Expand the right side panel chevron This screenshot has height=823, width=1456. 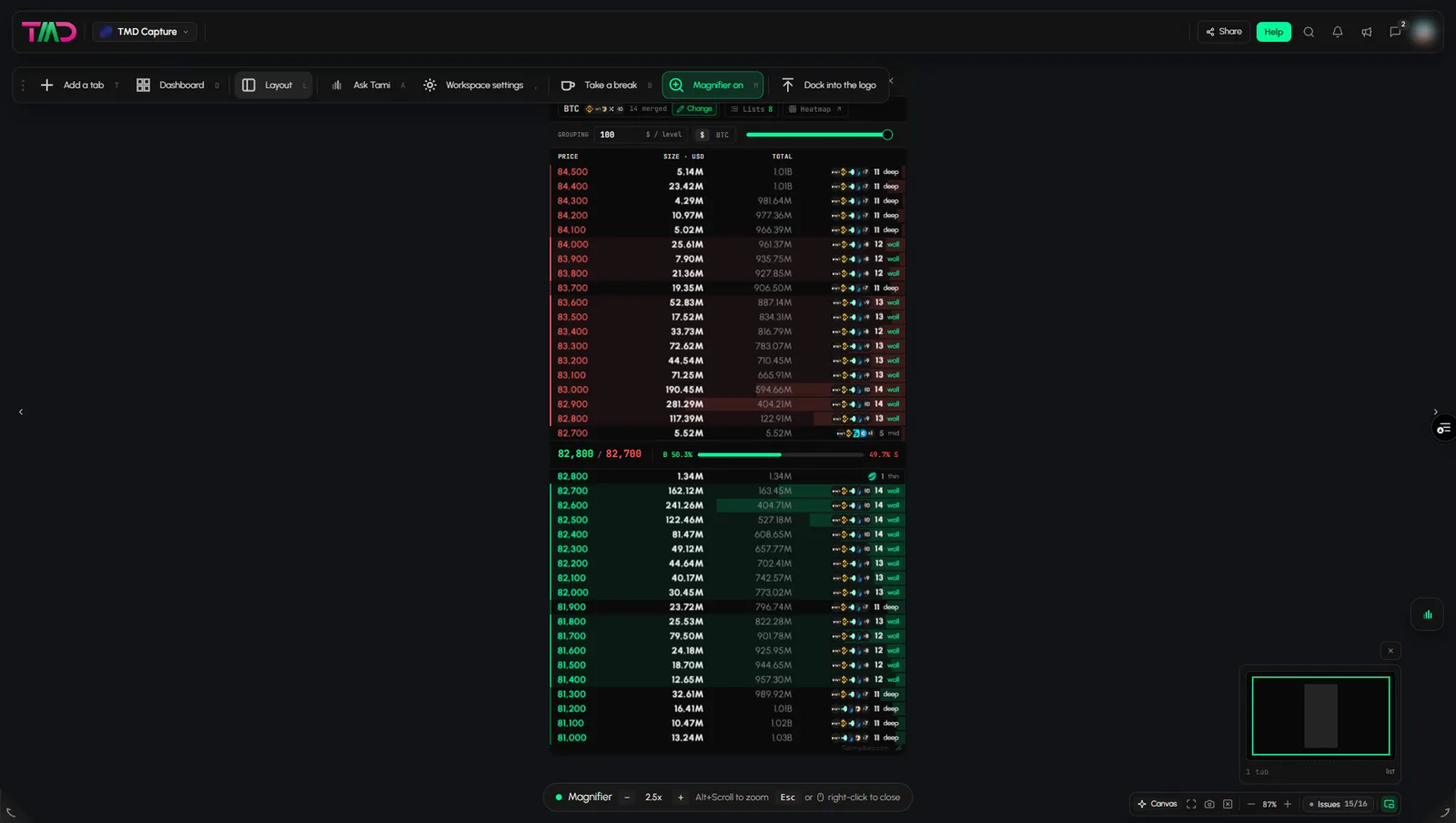pos(1436,412)
